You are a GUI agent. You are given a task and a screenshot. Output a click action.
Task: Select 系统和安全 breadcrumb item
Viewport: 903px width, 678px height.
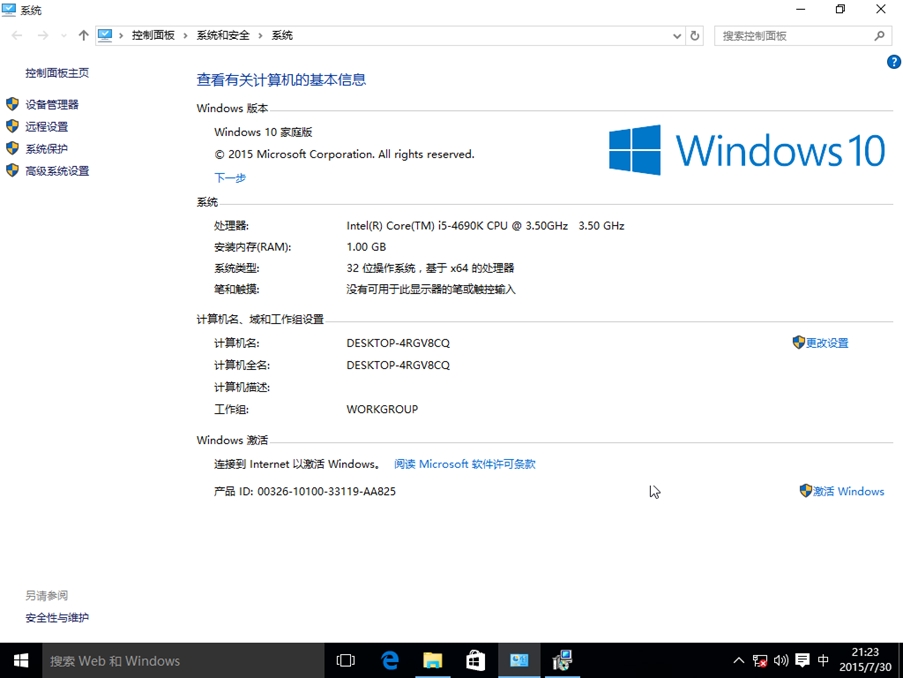(x=223, y=36)
